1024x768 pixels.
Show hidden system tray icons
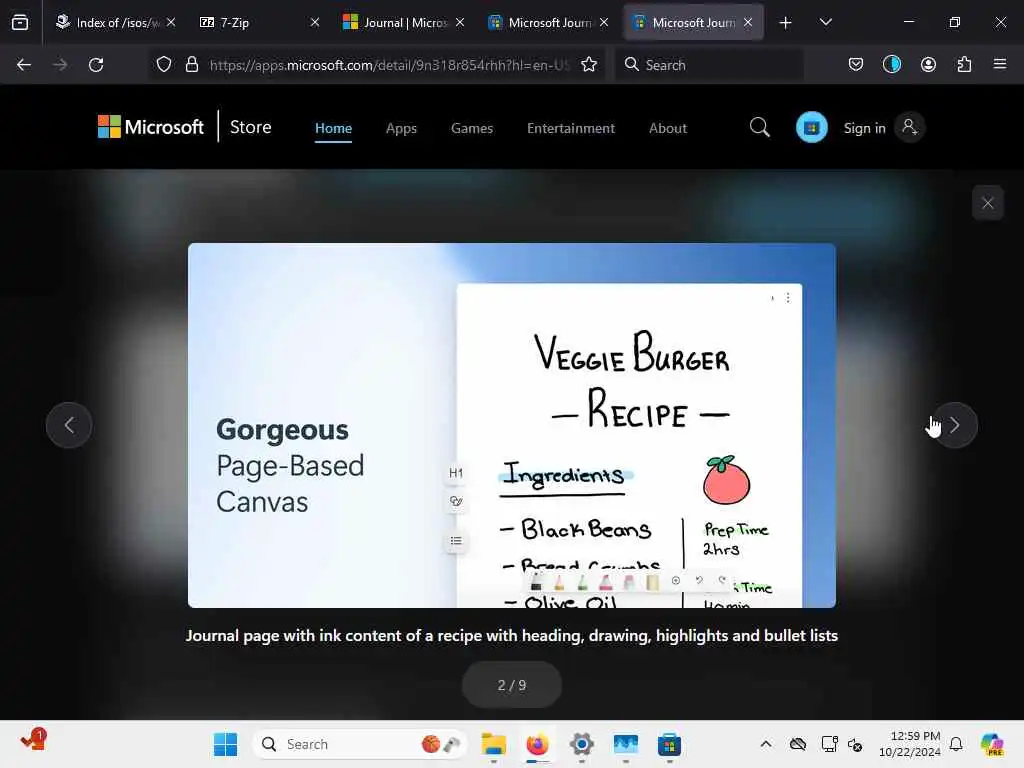point(766,744)
